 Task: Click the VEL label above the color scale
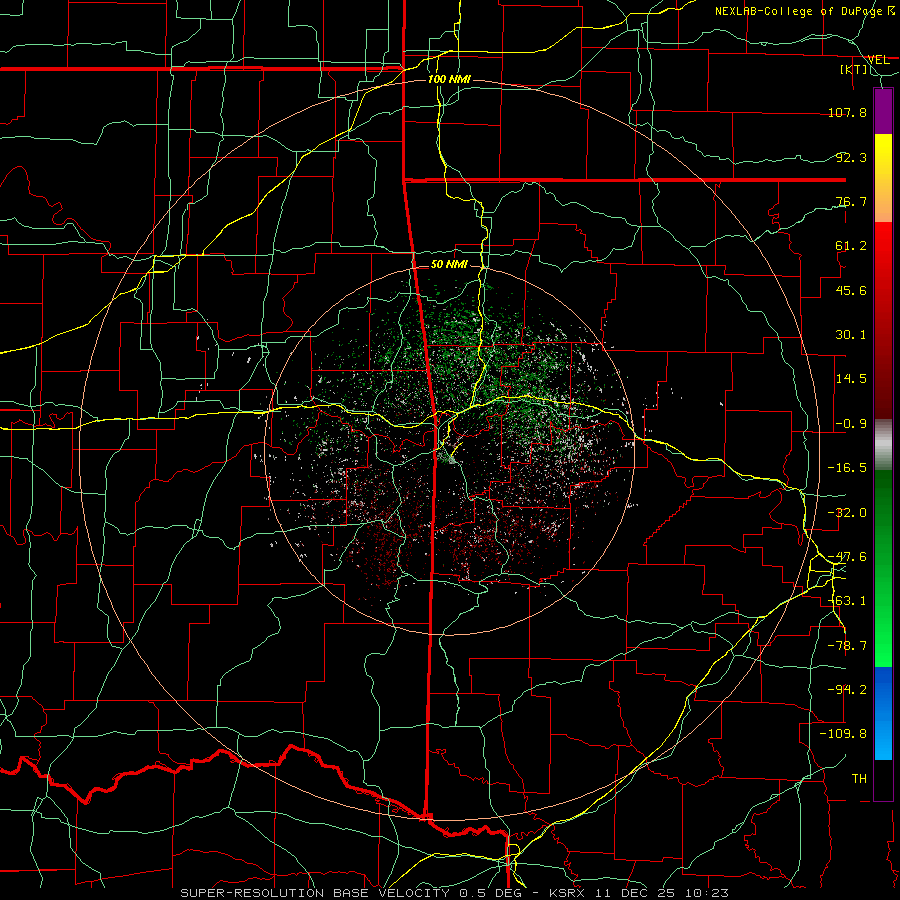(878, 60)
